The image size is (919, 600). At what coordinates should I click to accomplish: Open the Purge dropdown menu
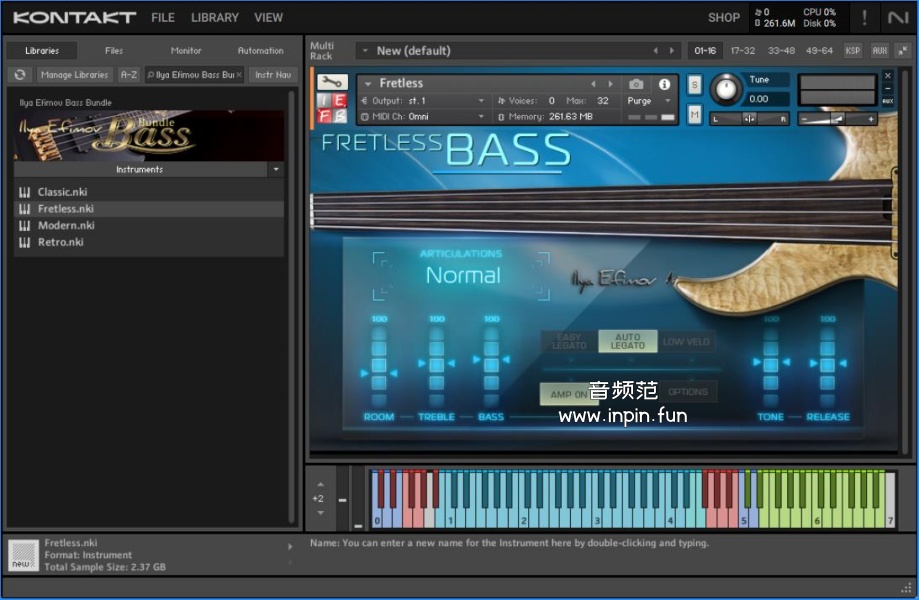(645, 101)
